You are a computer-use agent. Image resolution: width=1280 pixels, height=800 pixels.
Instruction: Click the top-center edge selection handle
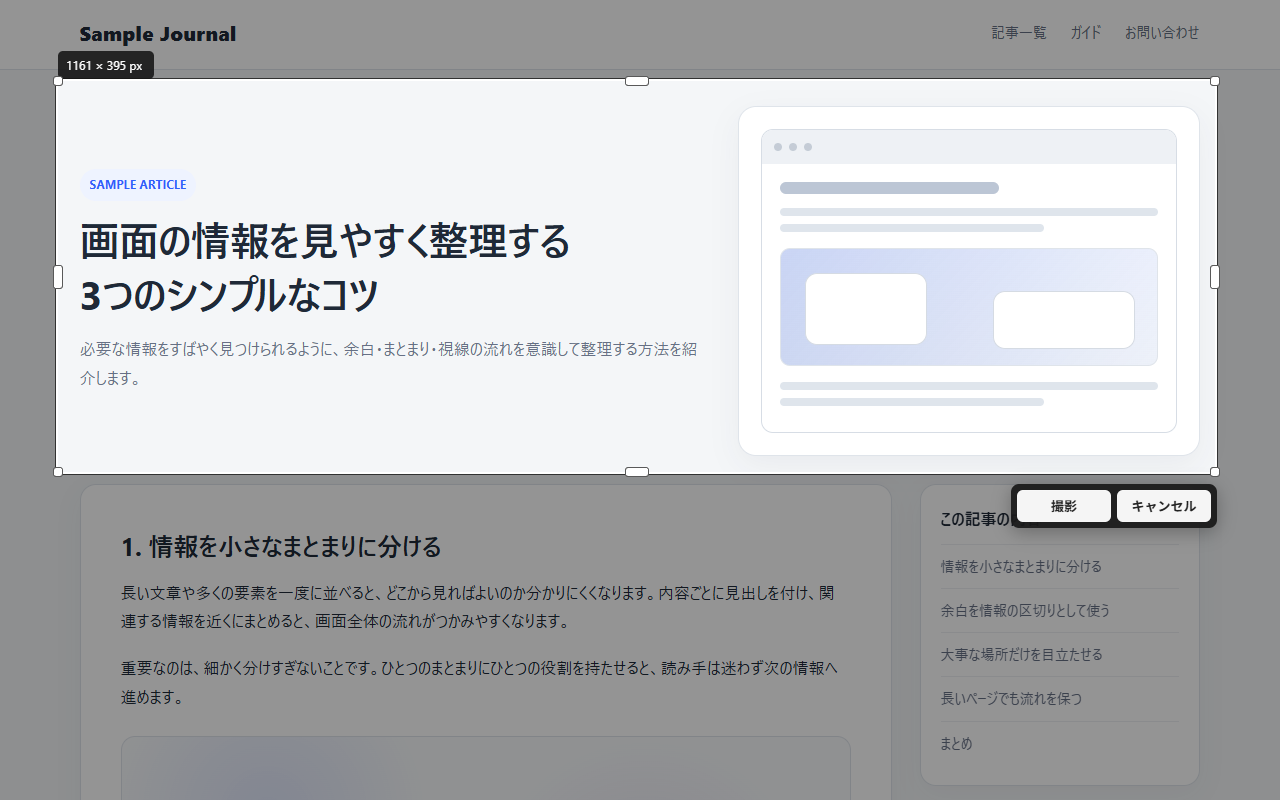(637, 81)
